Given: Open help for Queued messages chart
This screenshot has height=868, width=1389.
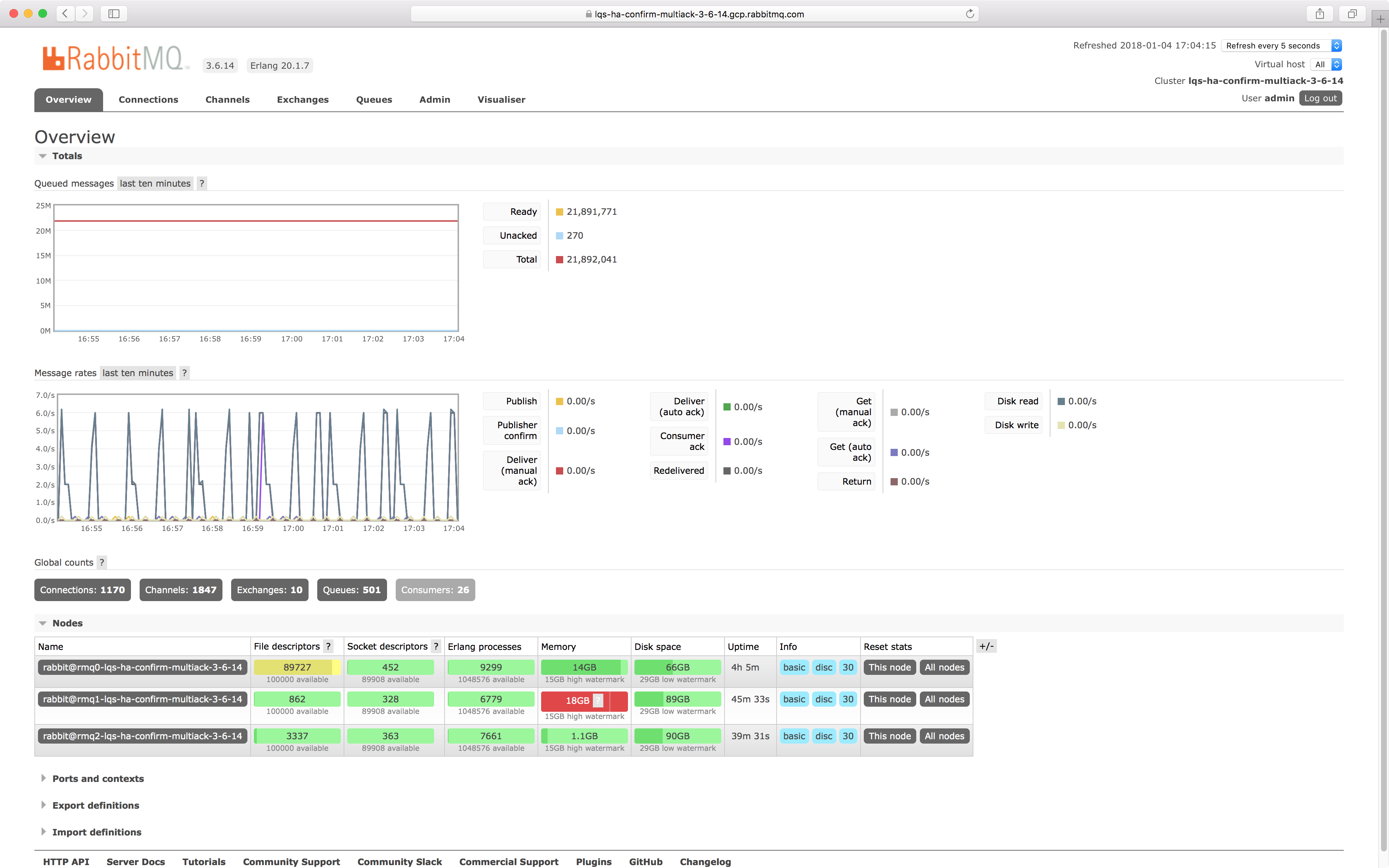Looking at the screenshot, I should [x=202, y=183].
